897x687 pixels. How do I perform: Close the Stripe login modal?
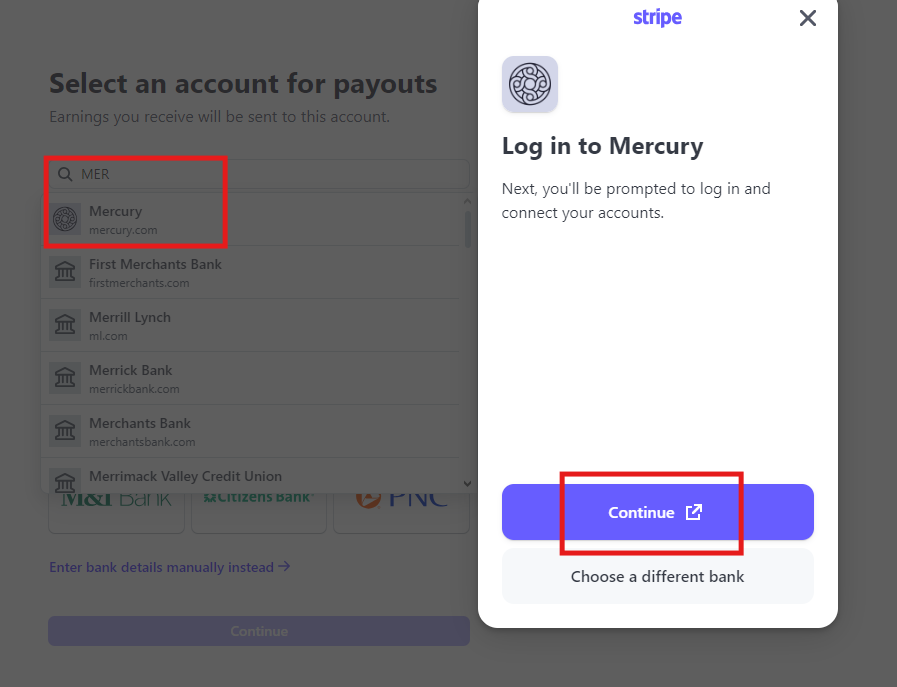pos(808,18)
